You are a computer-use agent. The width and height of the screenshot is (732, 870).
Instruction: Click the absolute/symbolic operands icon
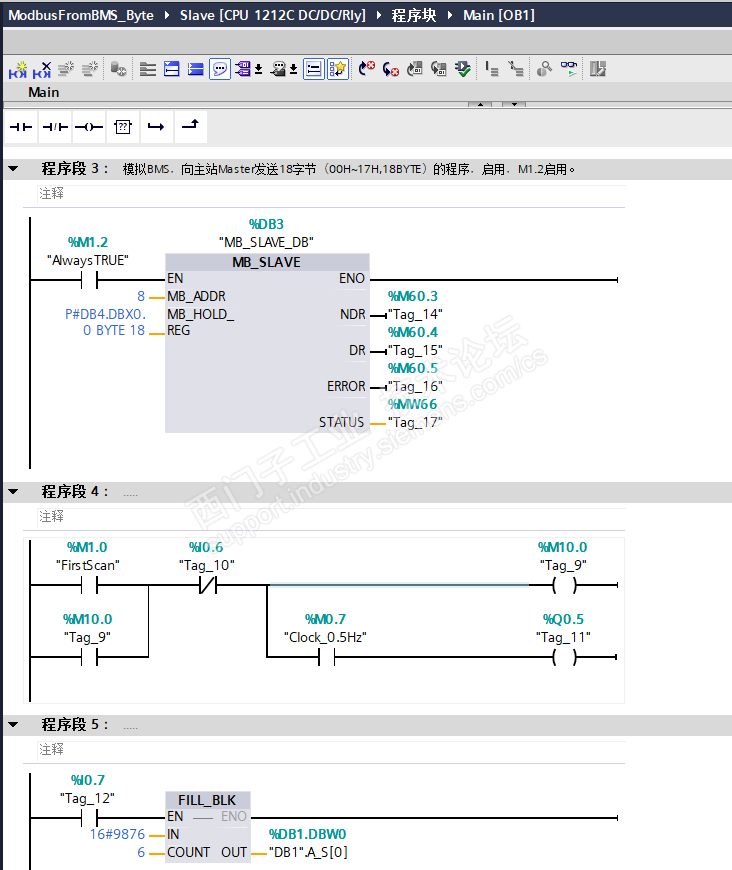243,69
